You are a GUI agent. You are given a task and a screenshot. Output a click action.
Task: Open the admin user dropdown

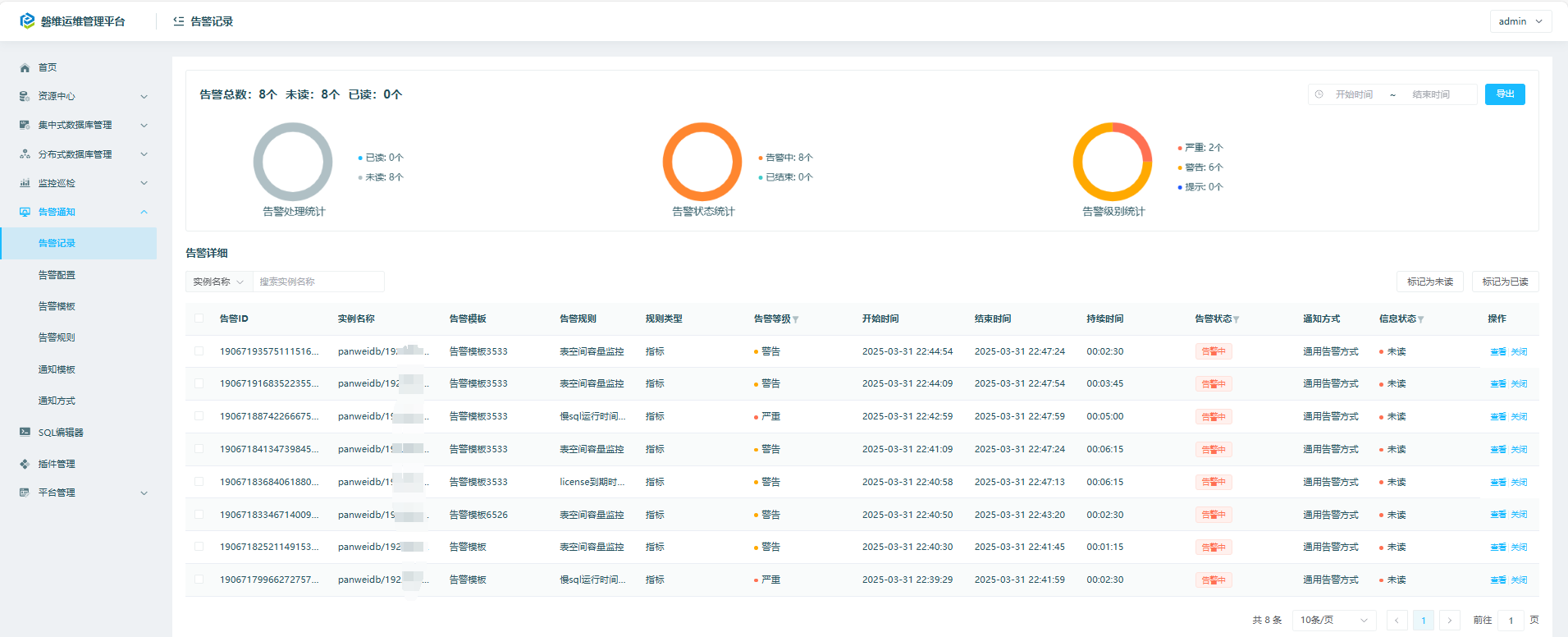pyautogui.click(x=1520, y=21)
